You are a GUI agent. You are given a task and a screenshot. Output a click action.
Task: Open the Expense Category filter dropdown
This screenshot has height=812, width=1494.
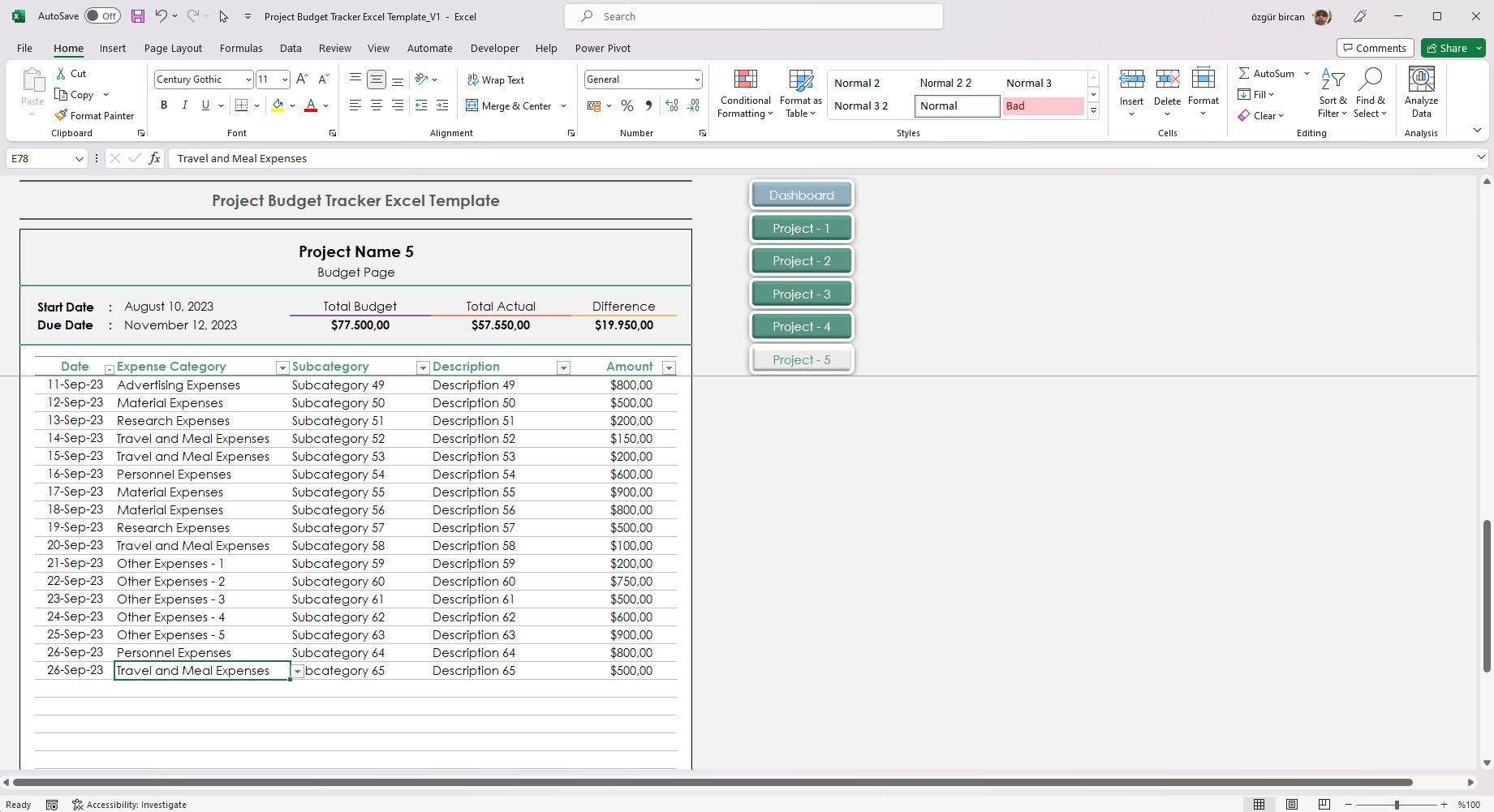pyautogui.click(x=282, y=367)
